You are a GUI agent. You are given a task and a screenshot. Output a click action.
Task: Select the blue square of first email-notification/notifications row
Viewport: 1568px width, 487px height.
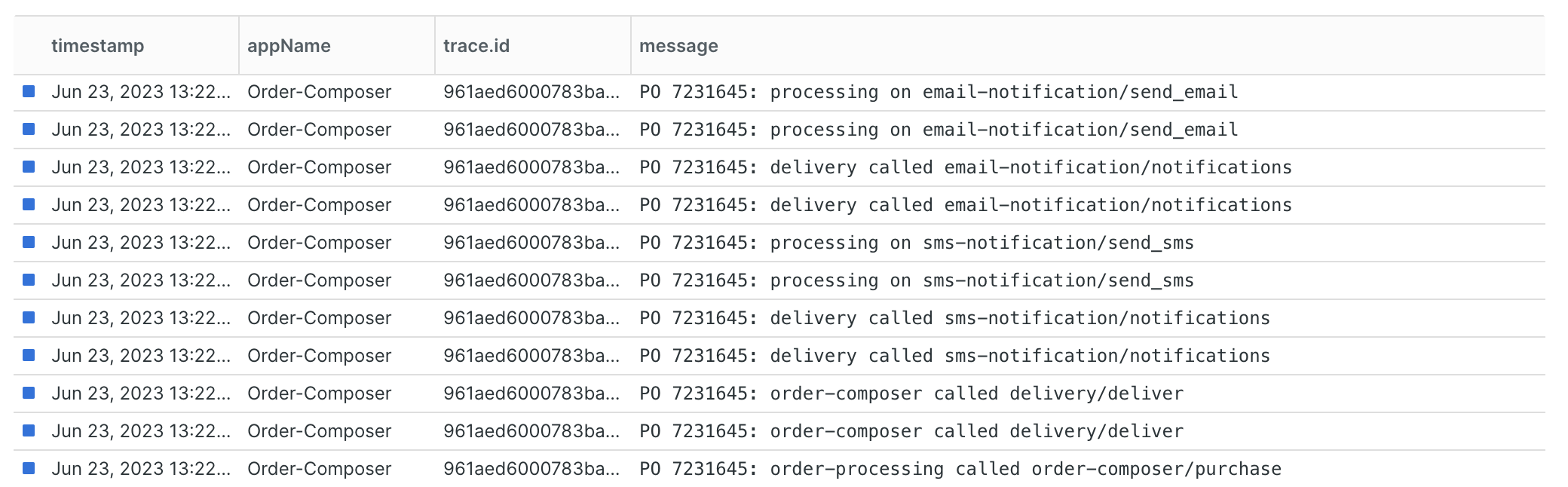pos(29,167)
